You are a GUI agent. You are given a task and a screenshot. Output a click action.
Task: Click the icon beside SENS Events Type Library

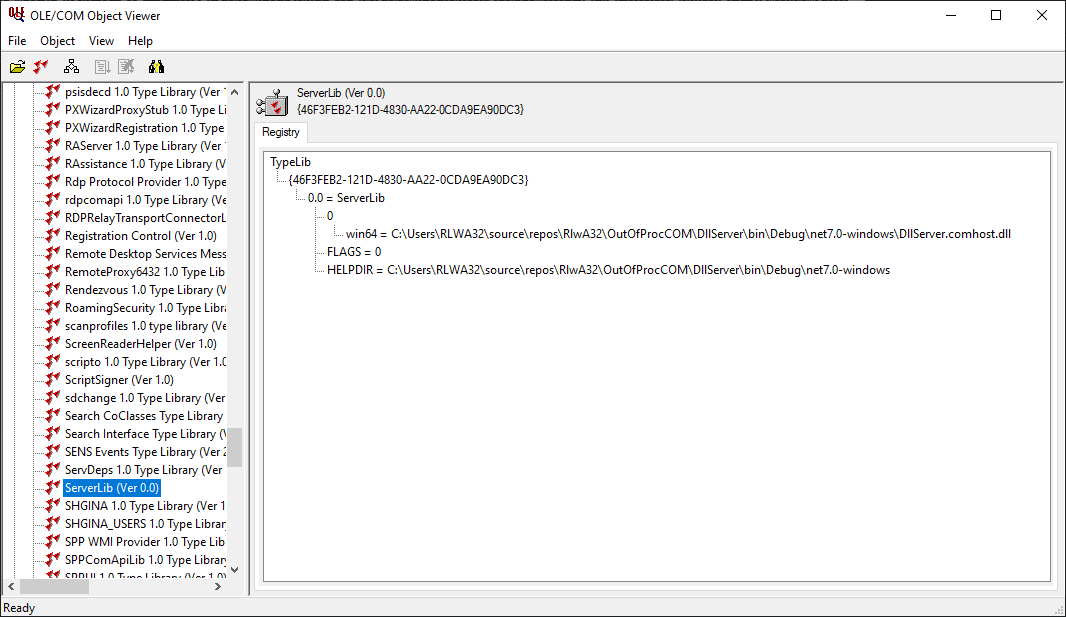click(53, 452)
